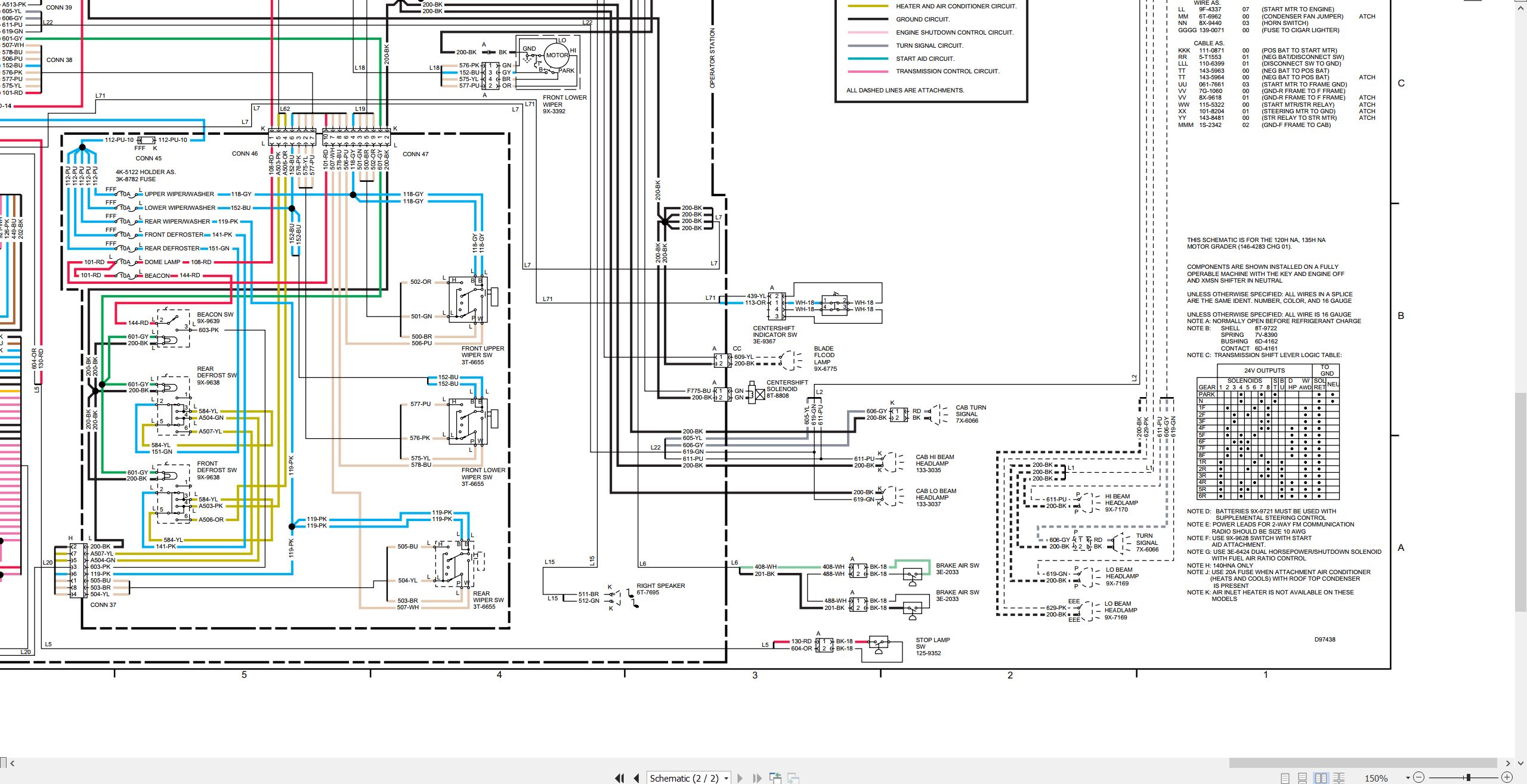Click the CONN 39 label
This screenshot has width=1527, height=784.
(x=59, y=8)
